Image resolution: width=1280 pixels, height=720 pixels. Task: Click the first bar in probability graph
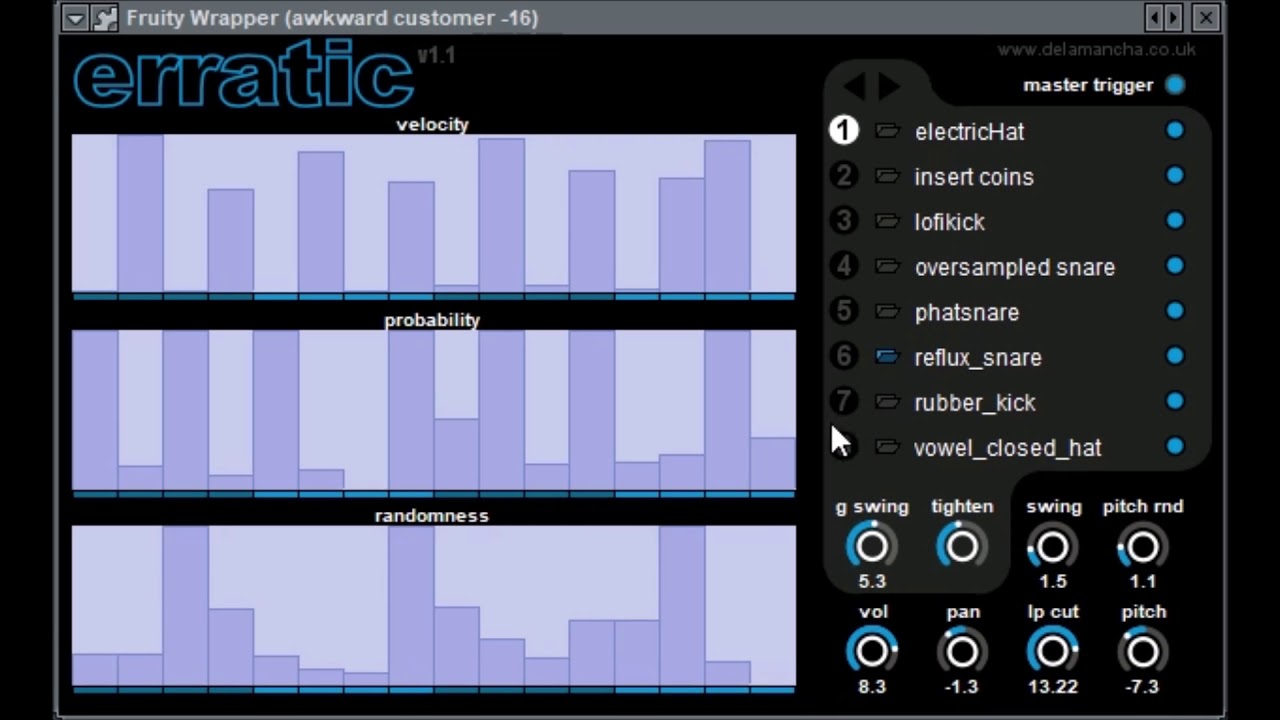pyautogui.click(x=95, y=410)
